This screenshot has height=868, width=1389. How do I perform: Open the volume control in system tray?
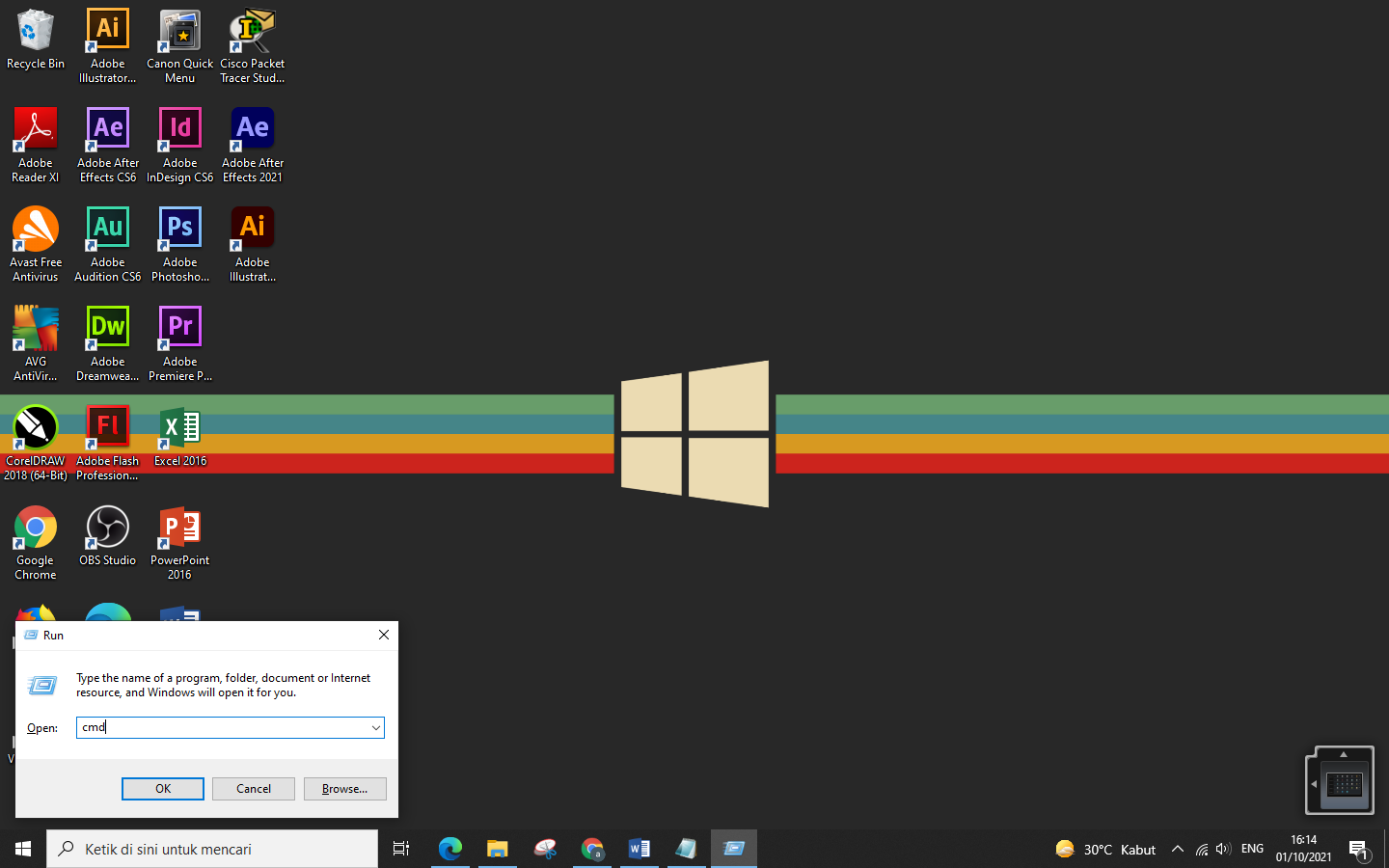pos(1223,849)
